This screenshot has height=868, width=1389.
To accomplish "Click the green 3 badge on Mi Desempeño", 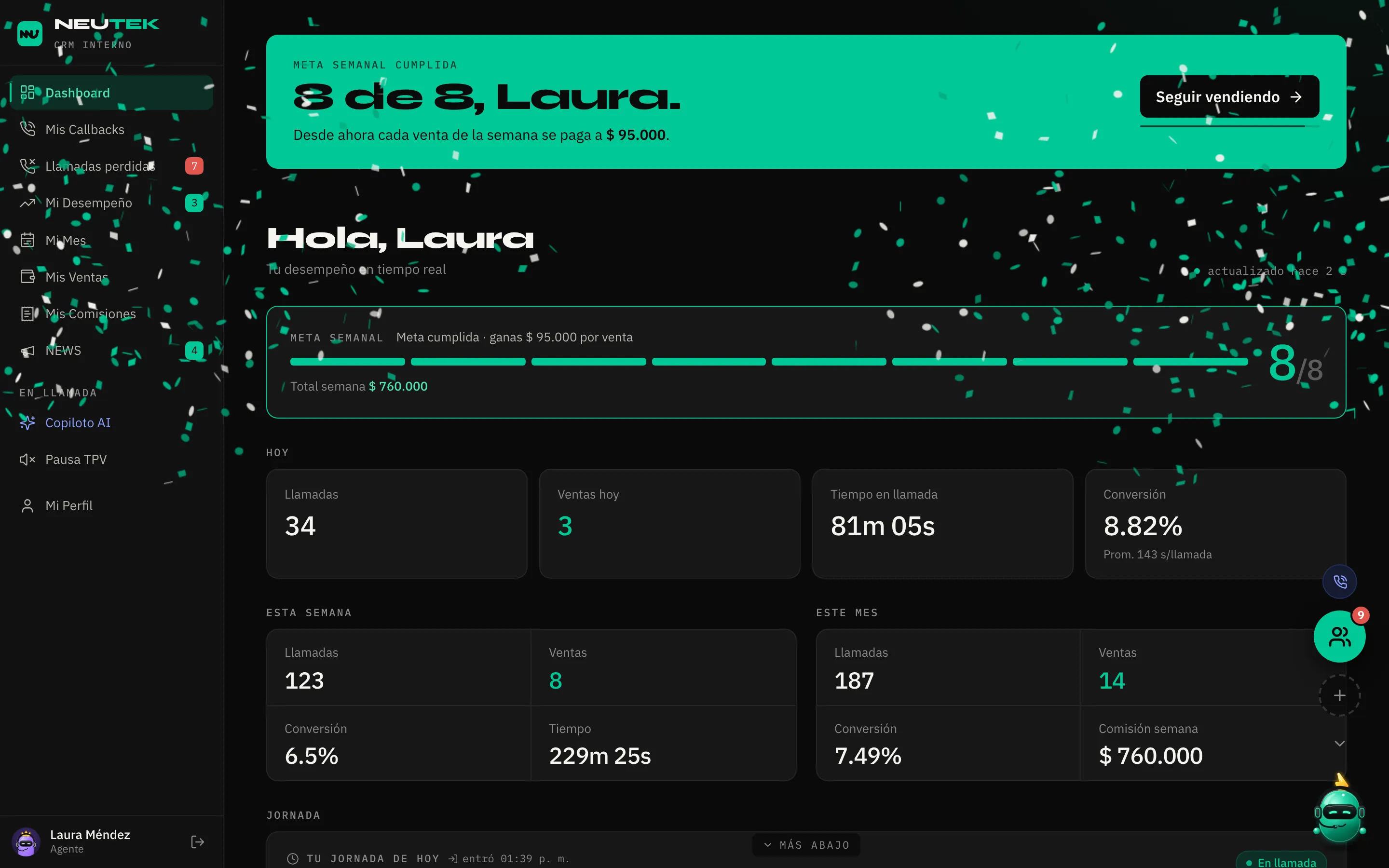I will (194, 203).
